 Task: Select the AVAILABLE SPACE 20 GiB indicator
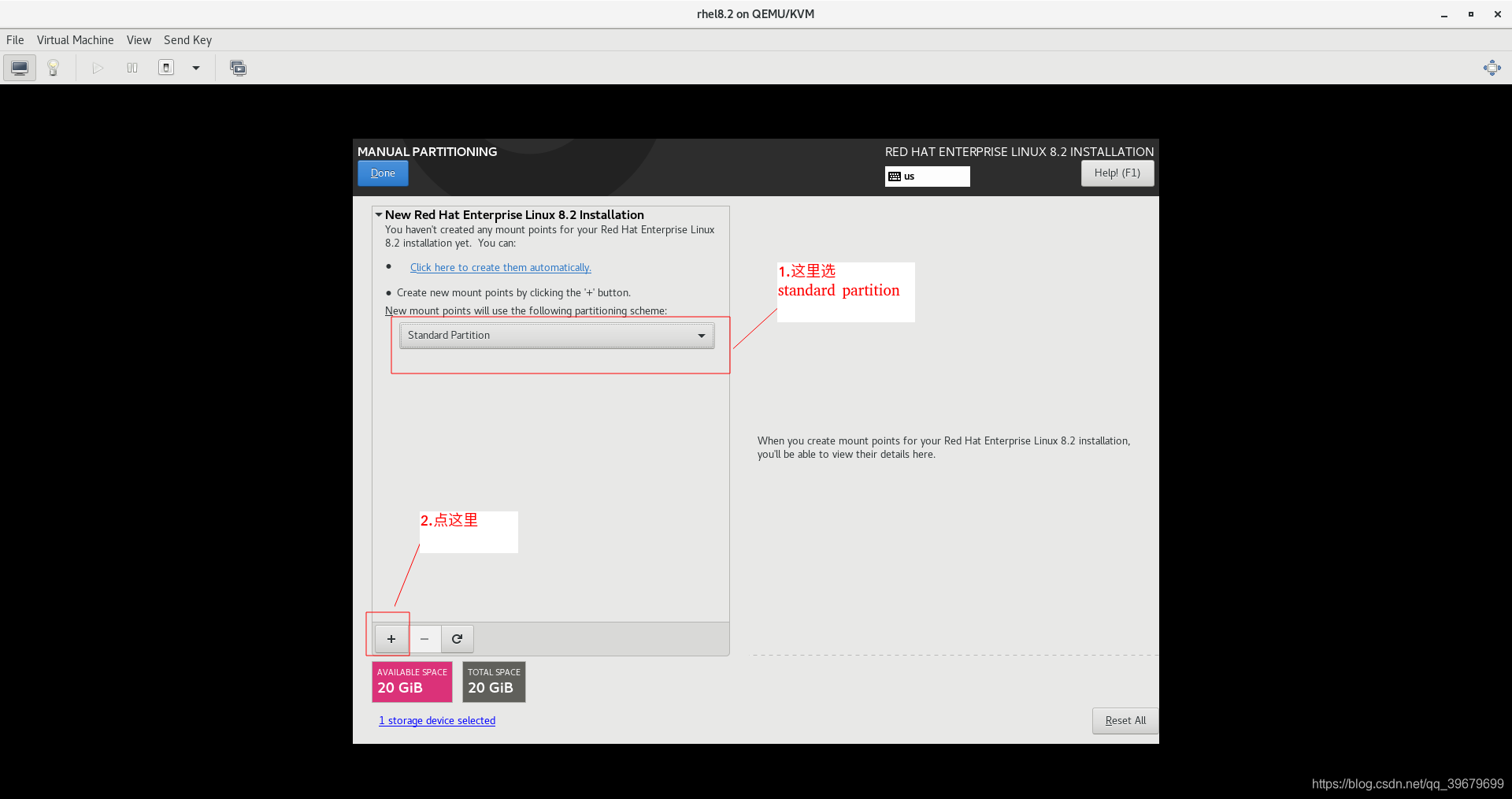coord(412,682)
